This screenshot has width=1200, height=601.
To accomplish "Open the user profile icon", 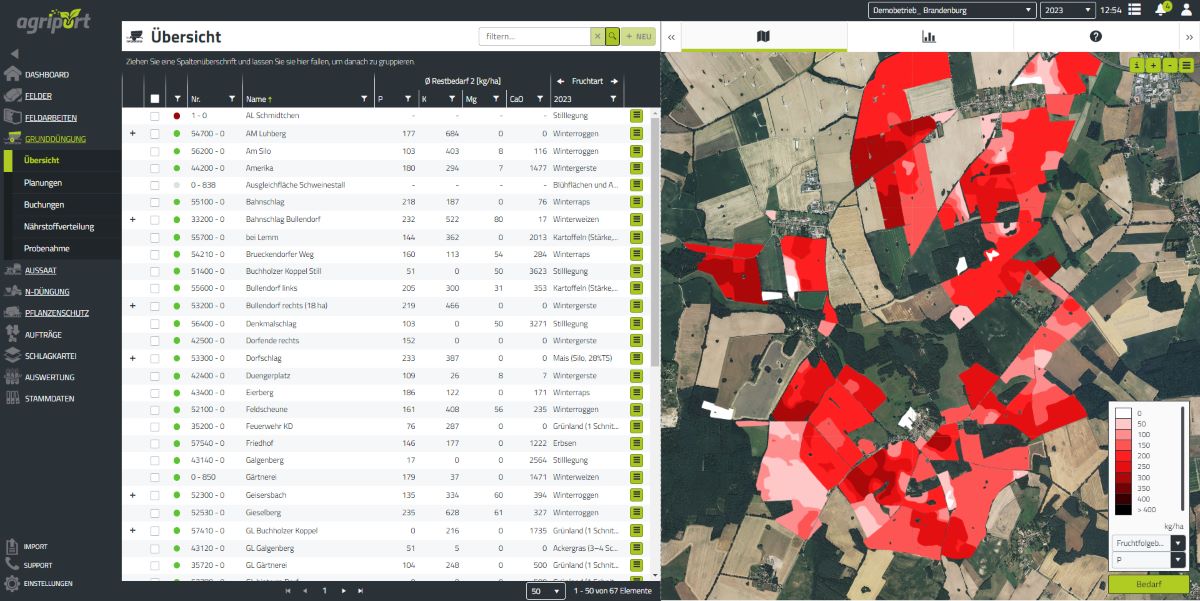I will tap(1187, 10).
